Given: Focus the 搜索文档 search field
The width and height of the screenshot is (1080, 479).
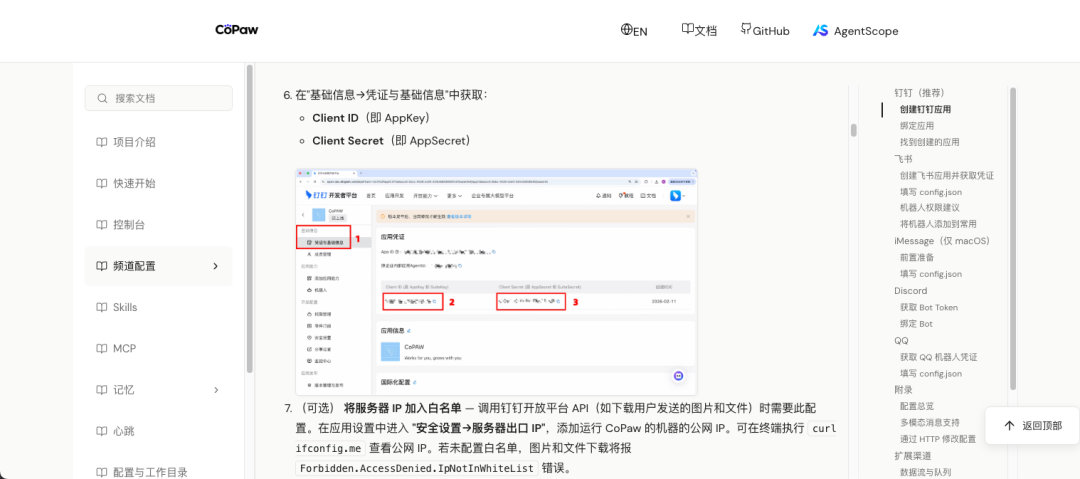Looking at the screenshot, I should [x=158, y=99].
